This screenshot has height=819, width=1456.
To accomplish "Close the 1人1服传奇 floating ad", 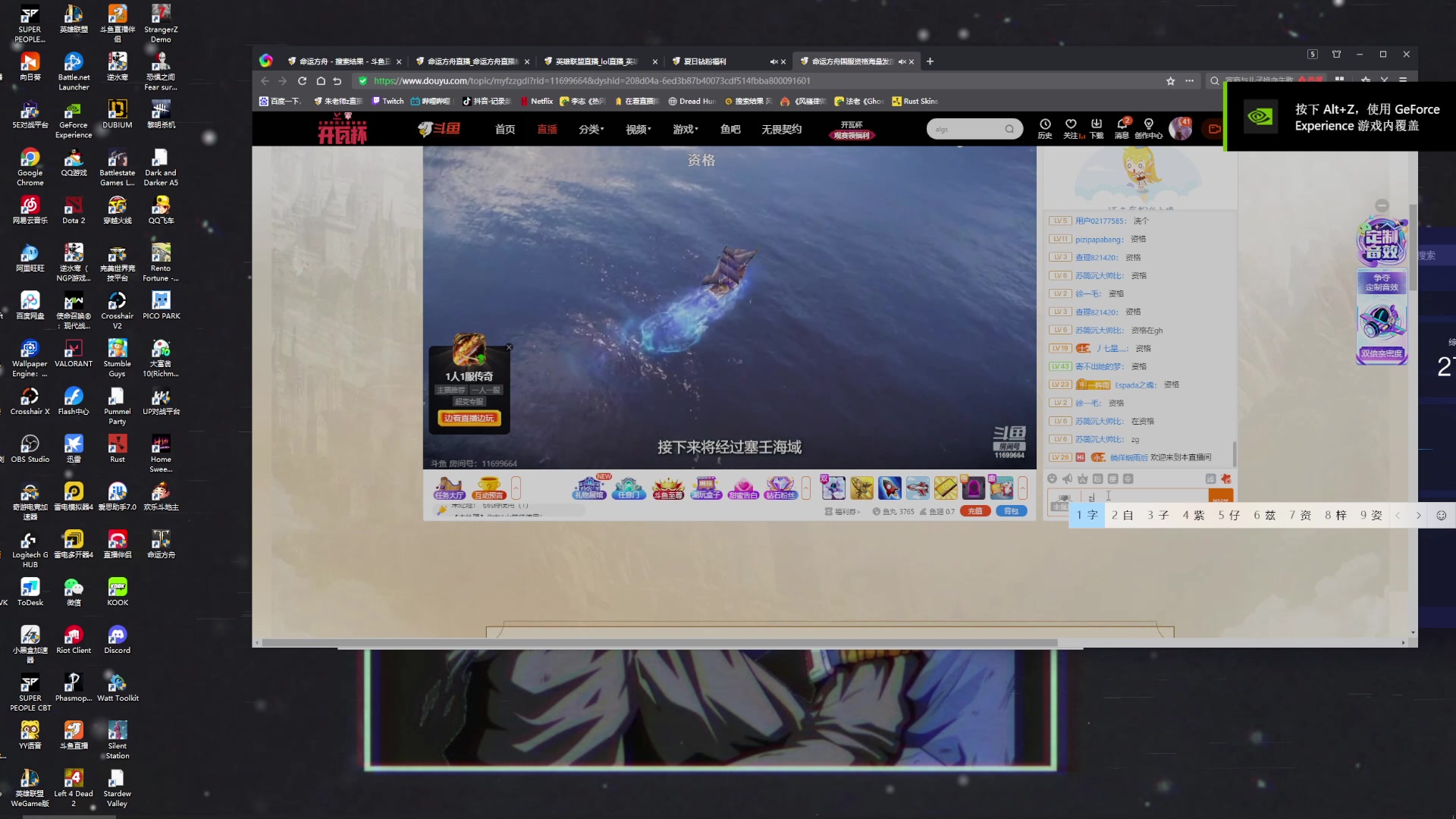I will pos(509,347).
